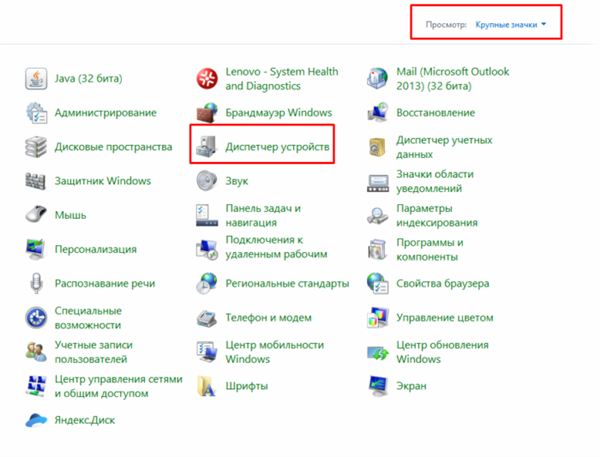This screenshot has height=457, width=600.
Task: Click the Диспетчер учетных данных safe icon
Action: point(378,147)
